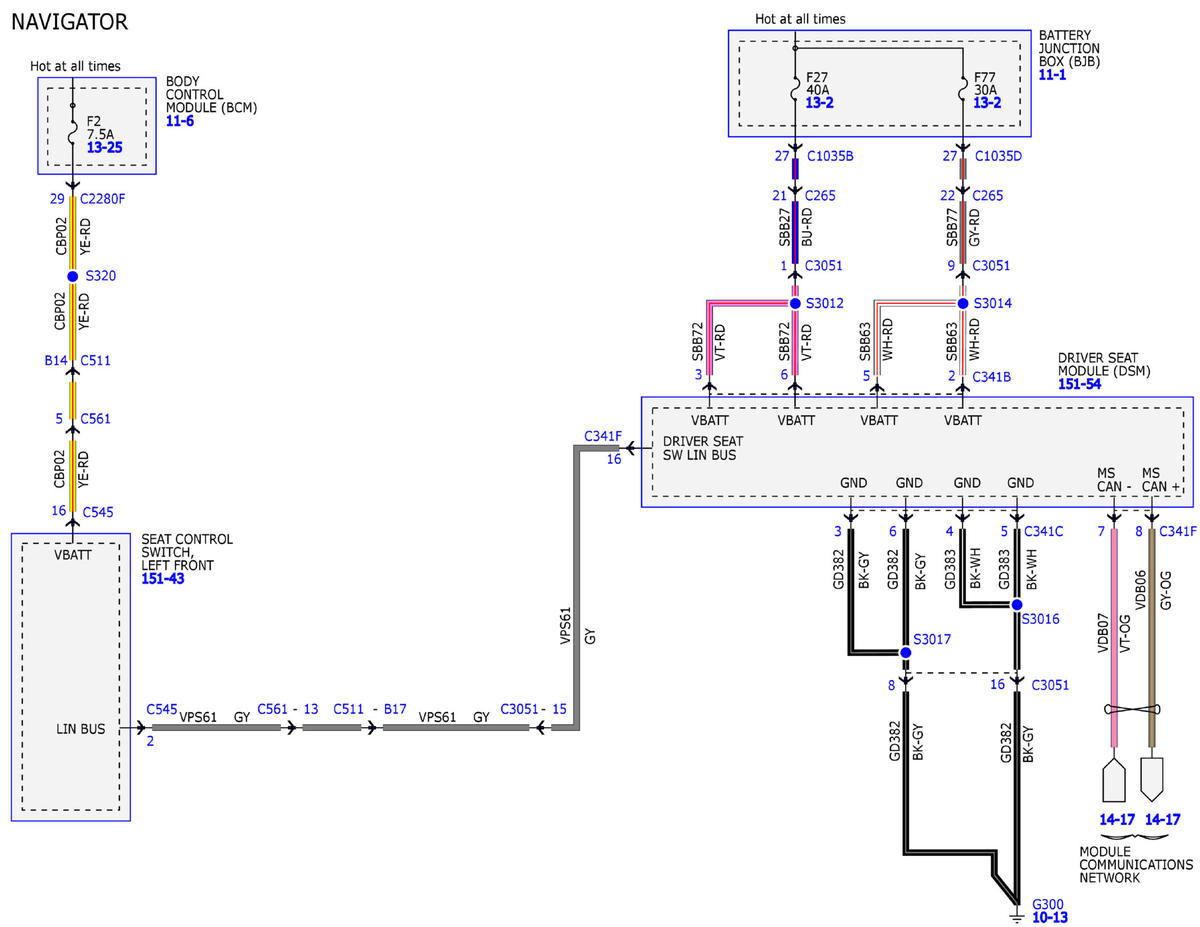Select C561 label beside pin 5

pos(95,418)
